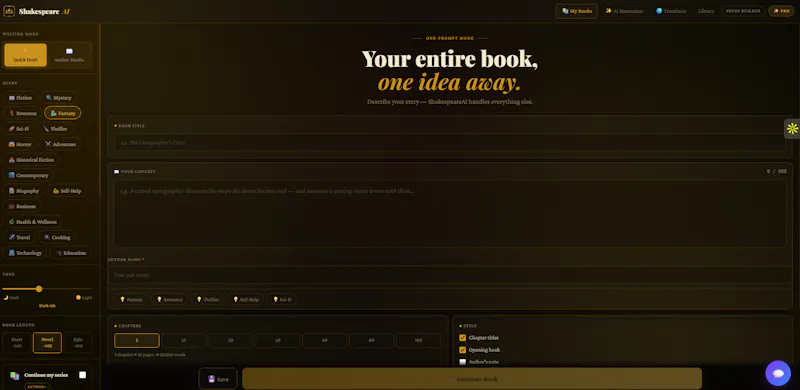Choose the Sci-Fi genre chip in sidebar

19,129
